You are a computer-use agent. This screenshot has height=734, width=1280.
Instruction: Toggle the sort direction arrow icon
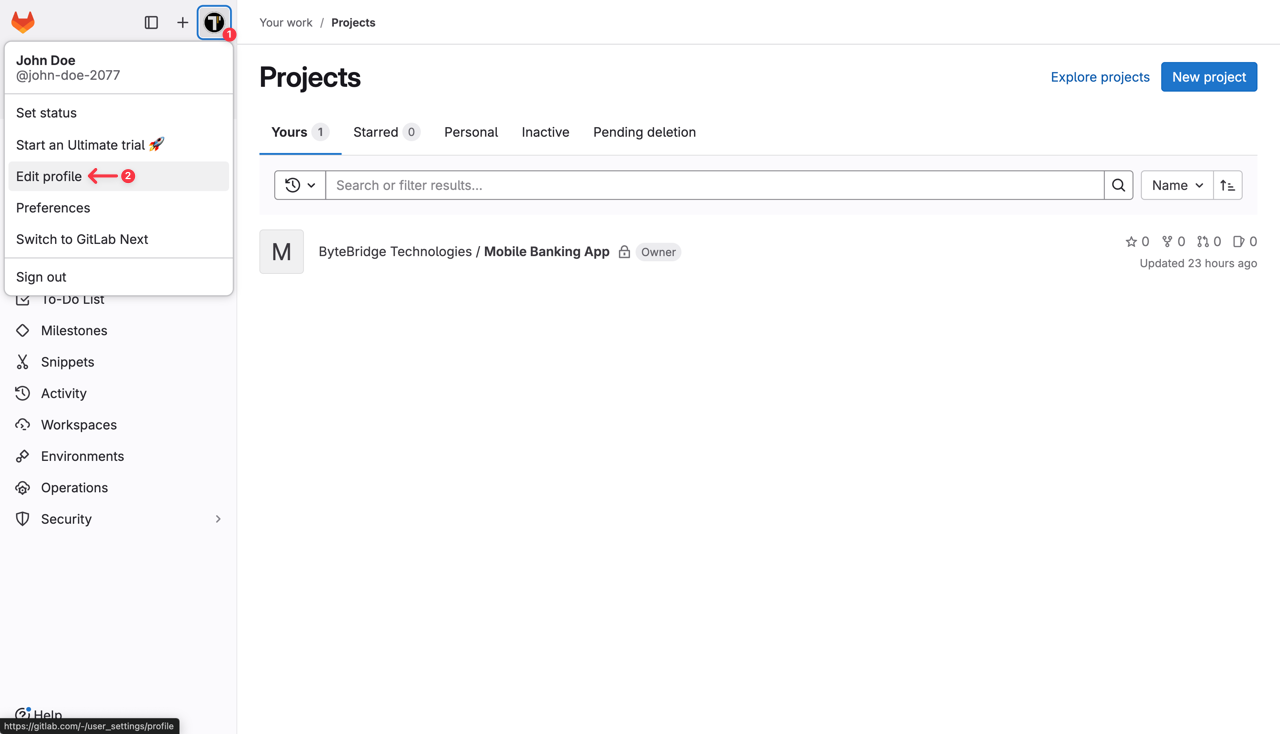[1228, 185]
